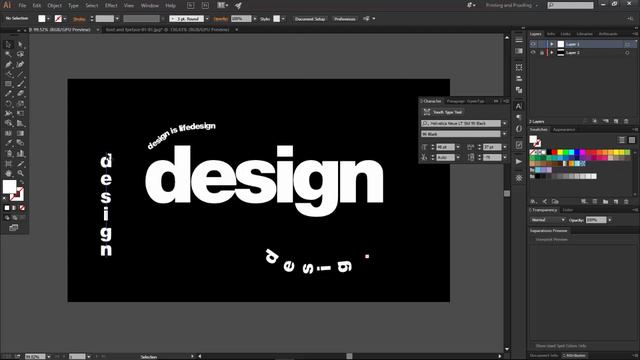Open the Character panel dock icon
640x360 pixels.
pos(518,106)
